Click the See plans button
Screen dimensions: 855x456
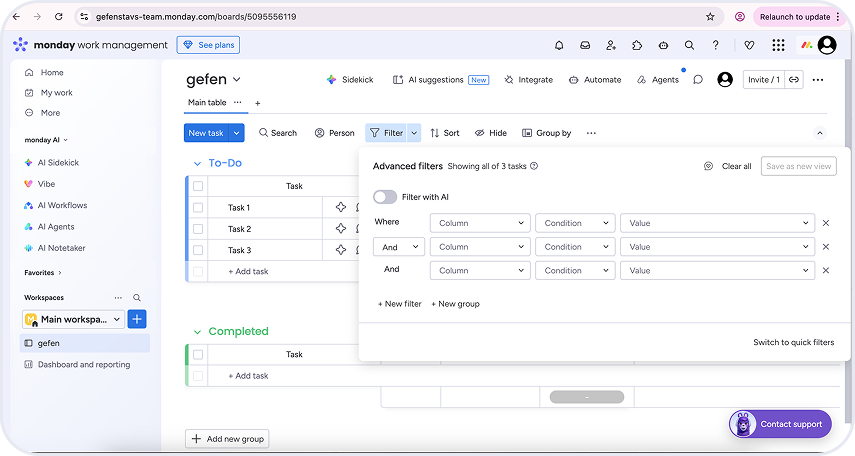pos(208,45)
